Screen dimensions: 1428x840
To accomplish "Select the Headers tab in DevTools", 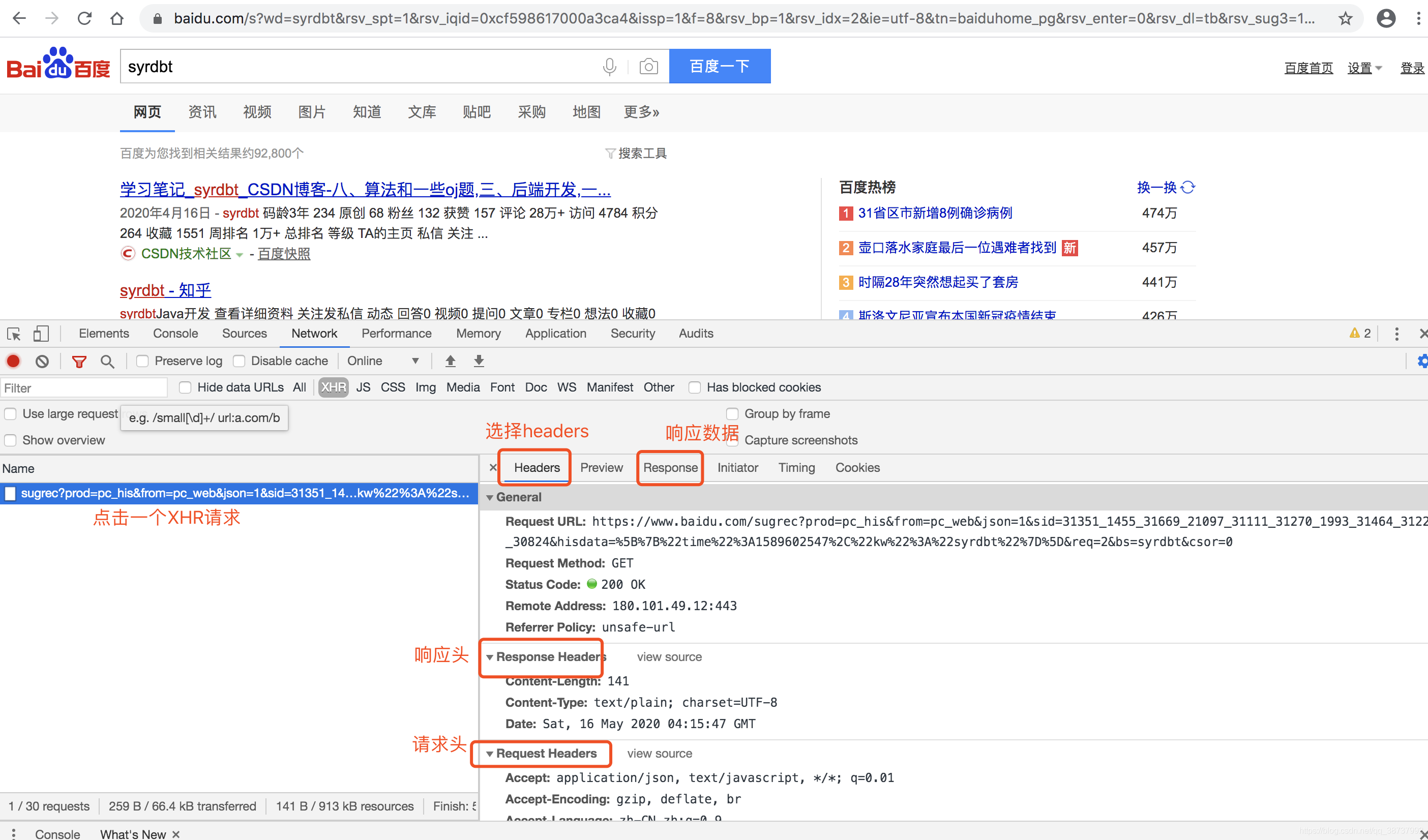I will coord(537,467).
